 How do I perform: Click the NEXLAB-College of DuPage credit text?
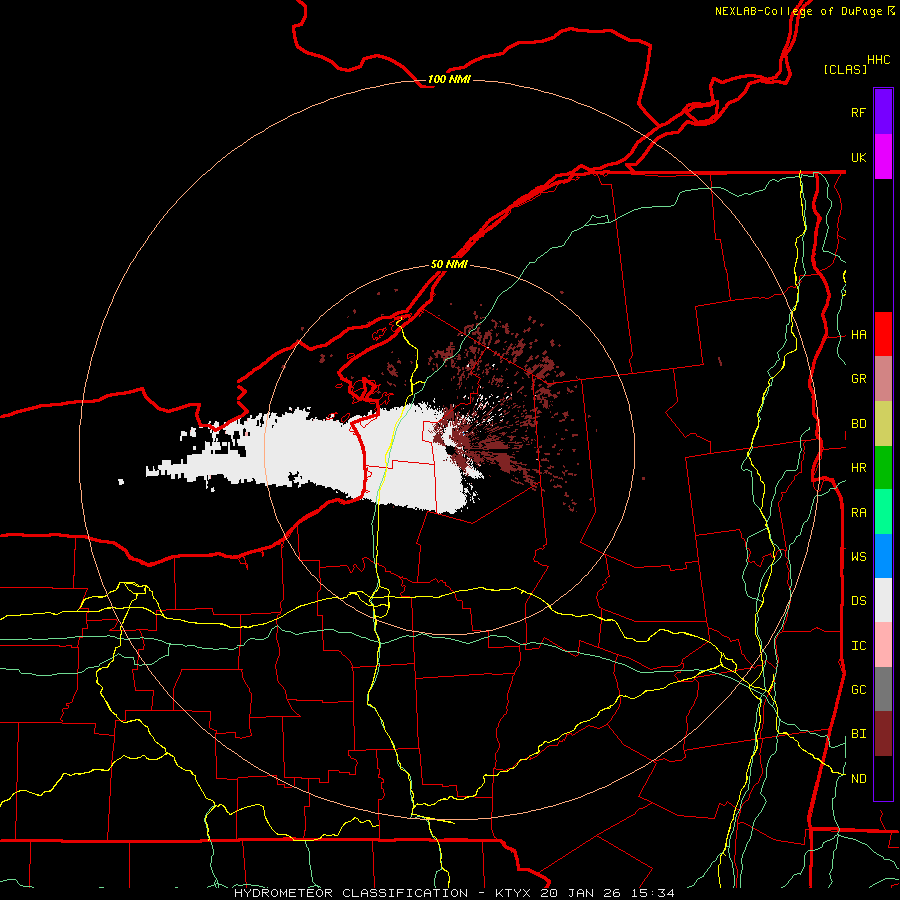pyautogui.click(x=805, y=11)
